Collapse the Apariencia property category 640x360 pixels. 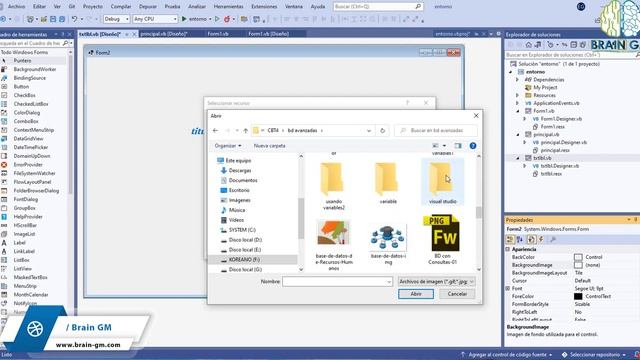[508, 249]
